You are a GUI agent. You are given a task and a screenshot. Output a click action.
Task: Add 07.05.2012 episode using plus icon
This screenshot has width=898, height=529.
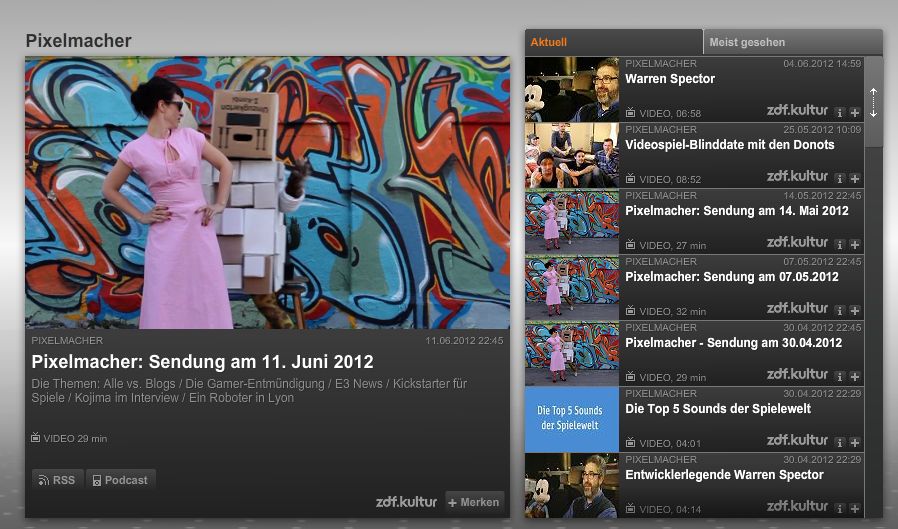[854, 310]
